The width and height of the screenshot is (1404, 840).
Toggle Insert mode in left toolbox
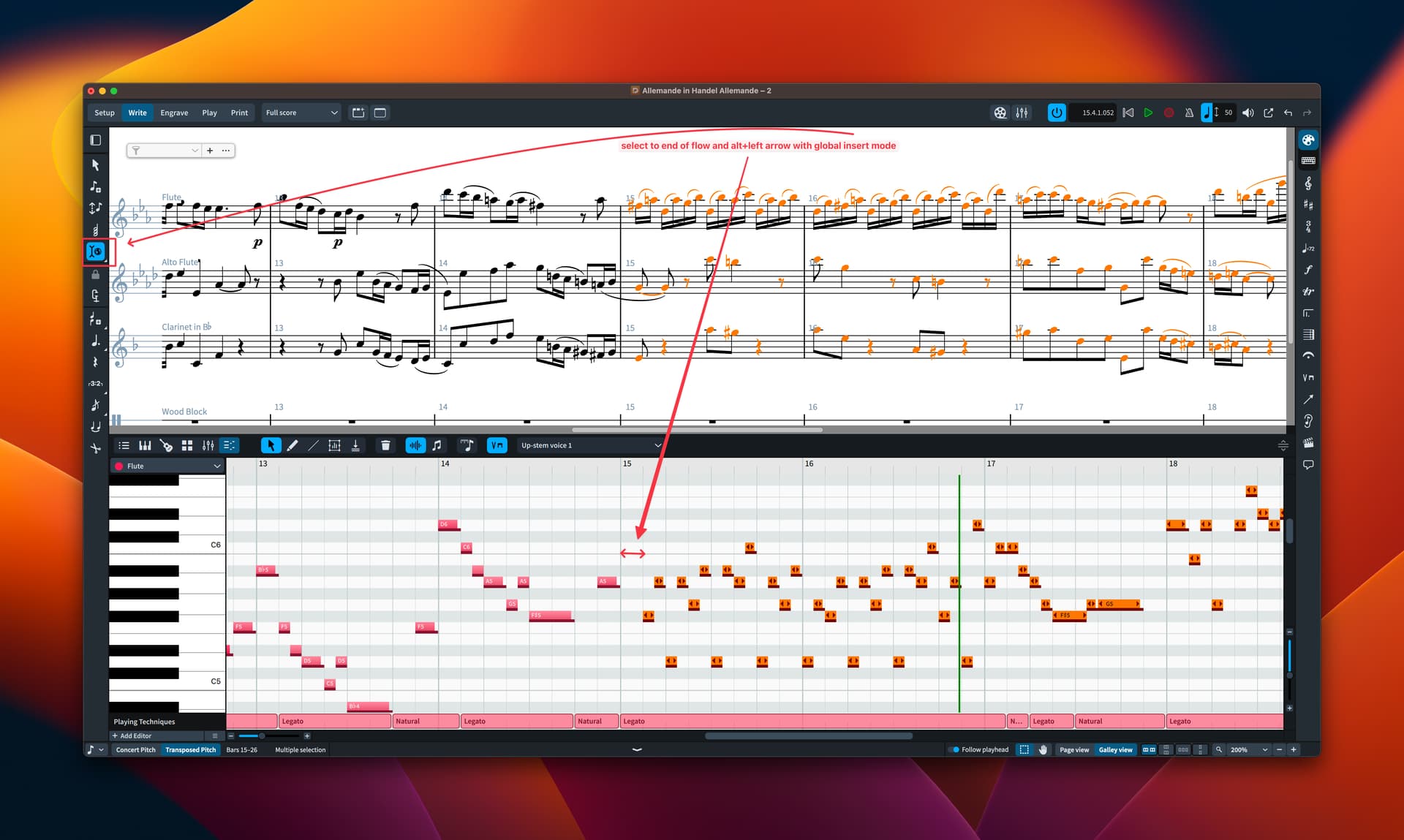[x=96, y=251]
